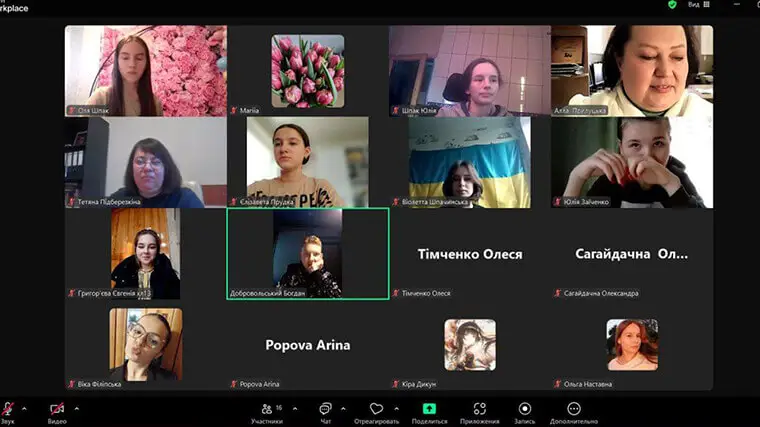This screenshot has width=760, height=427.
Task: Open the Дополнительно more options icon
Action: 573,409
